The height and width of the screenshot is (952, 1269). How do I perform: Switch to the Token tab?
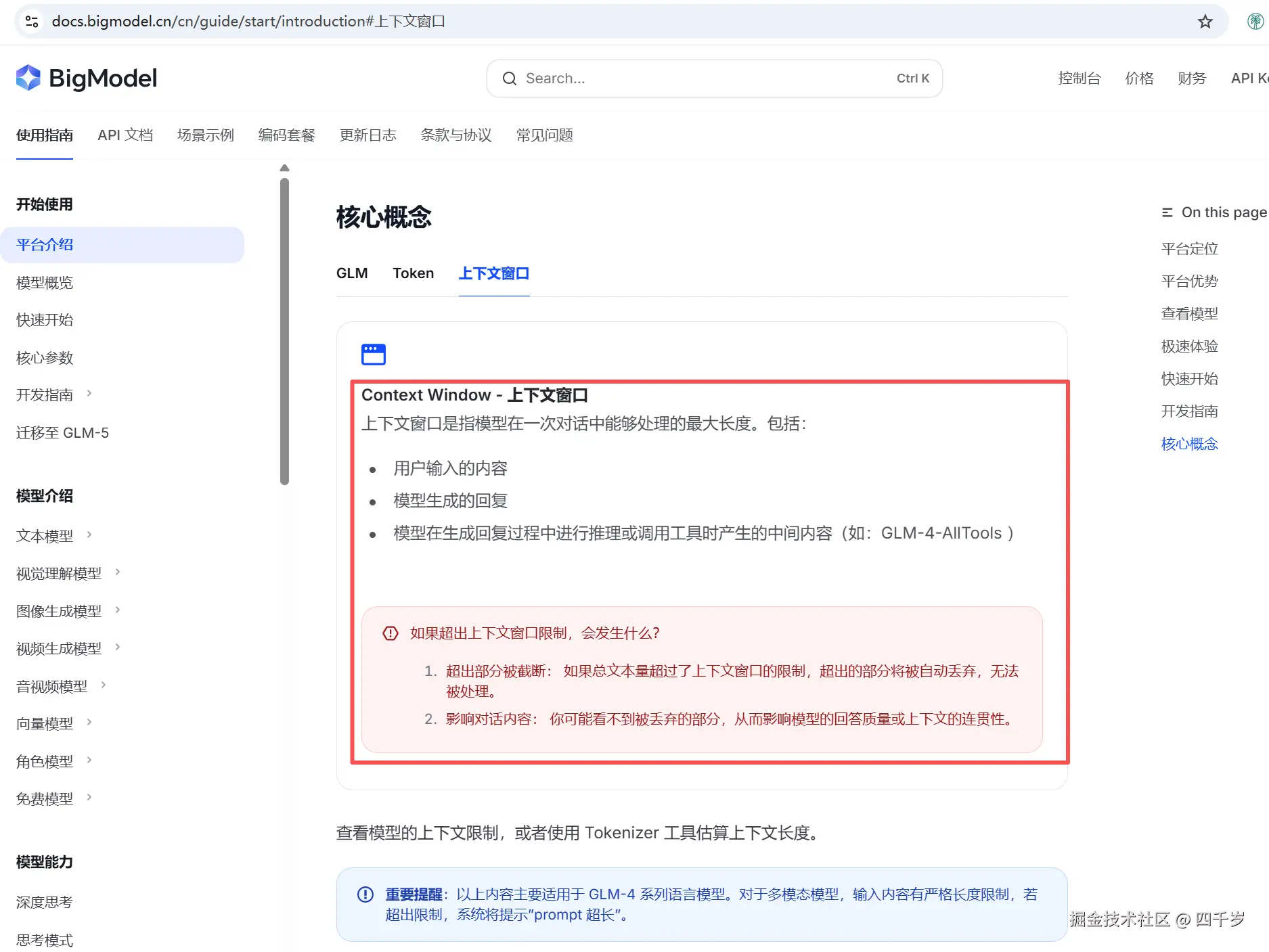(x=413, y=273)
